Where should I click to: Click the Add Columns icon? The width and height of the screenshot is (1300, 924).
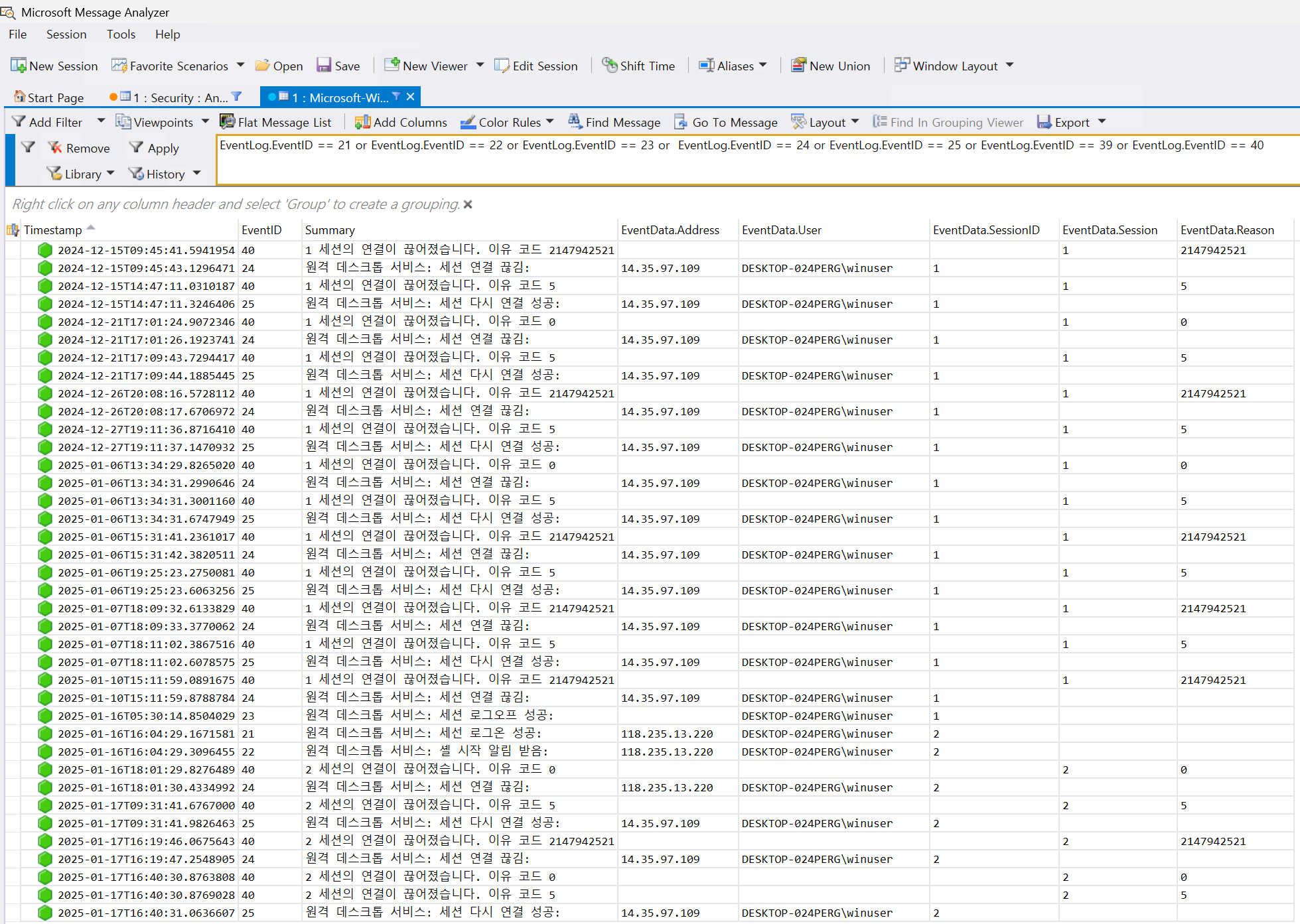pos(362,122)
